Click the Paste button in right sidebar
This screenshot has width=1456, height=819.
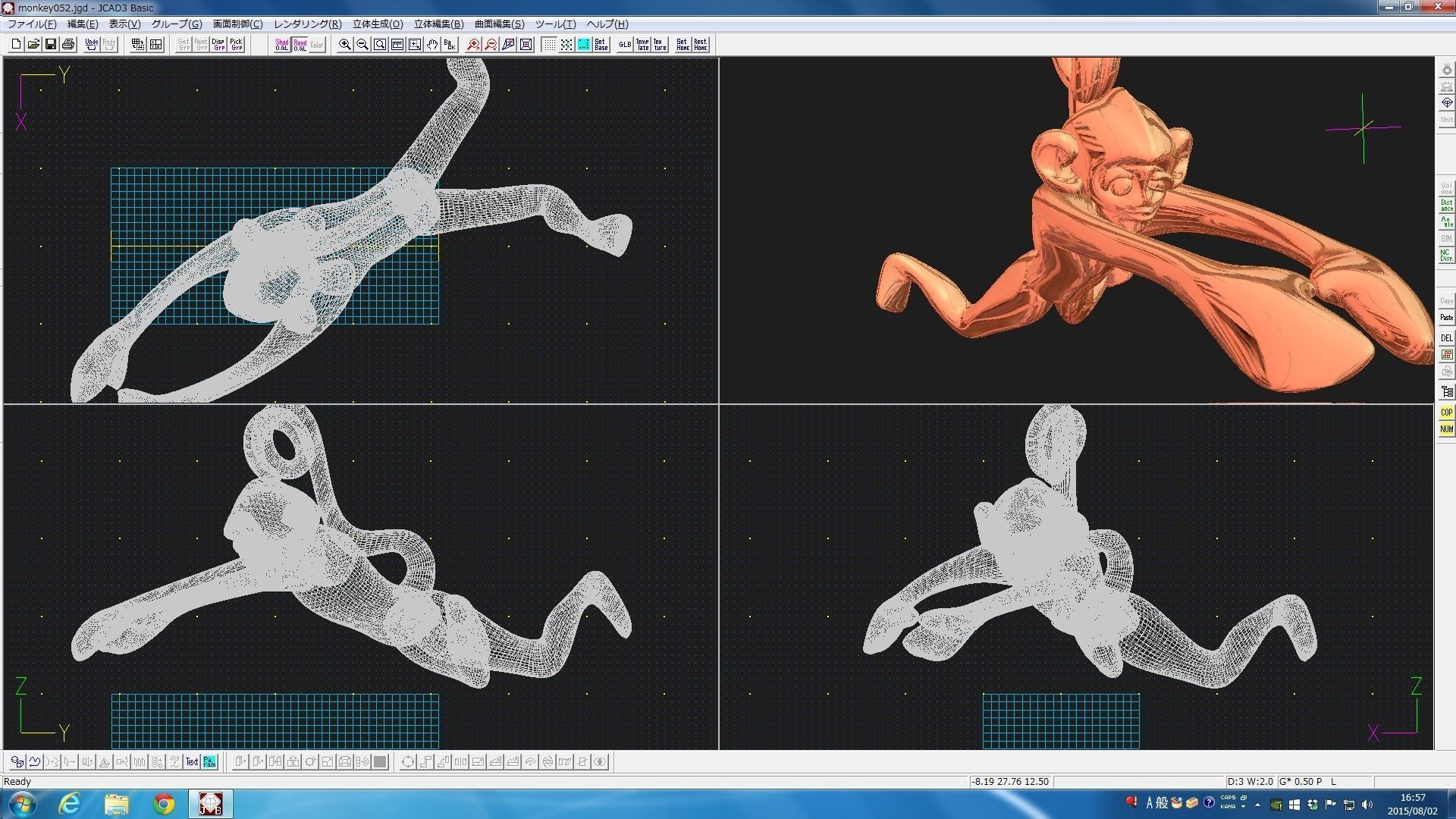[x=1446, y=318]
